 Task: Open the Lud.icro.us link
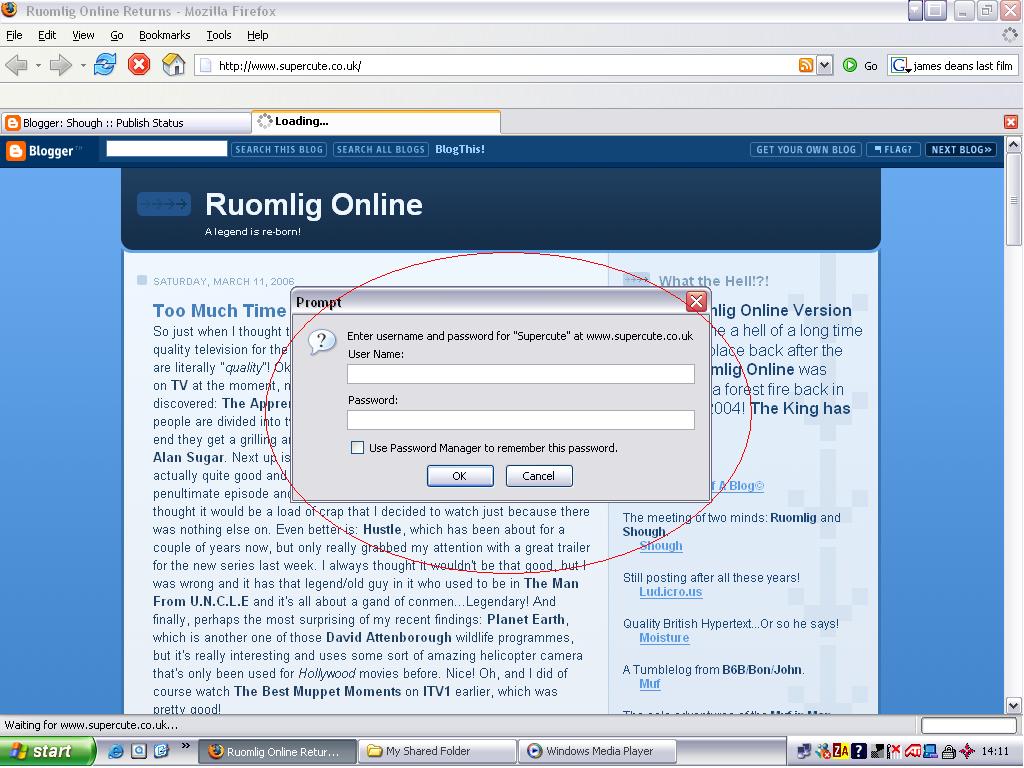[671, 592]
